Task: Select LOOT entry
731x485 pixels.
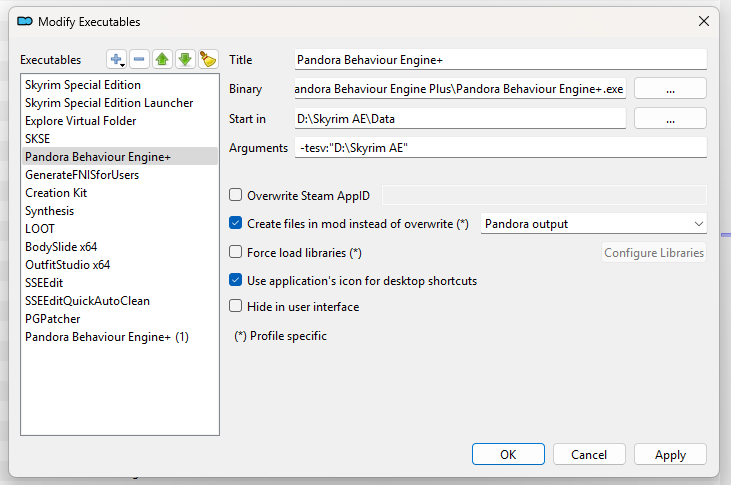Action: (x=120, y=229)
